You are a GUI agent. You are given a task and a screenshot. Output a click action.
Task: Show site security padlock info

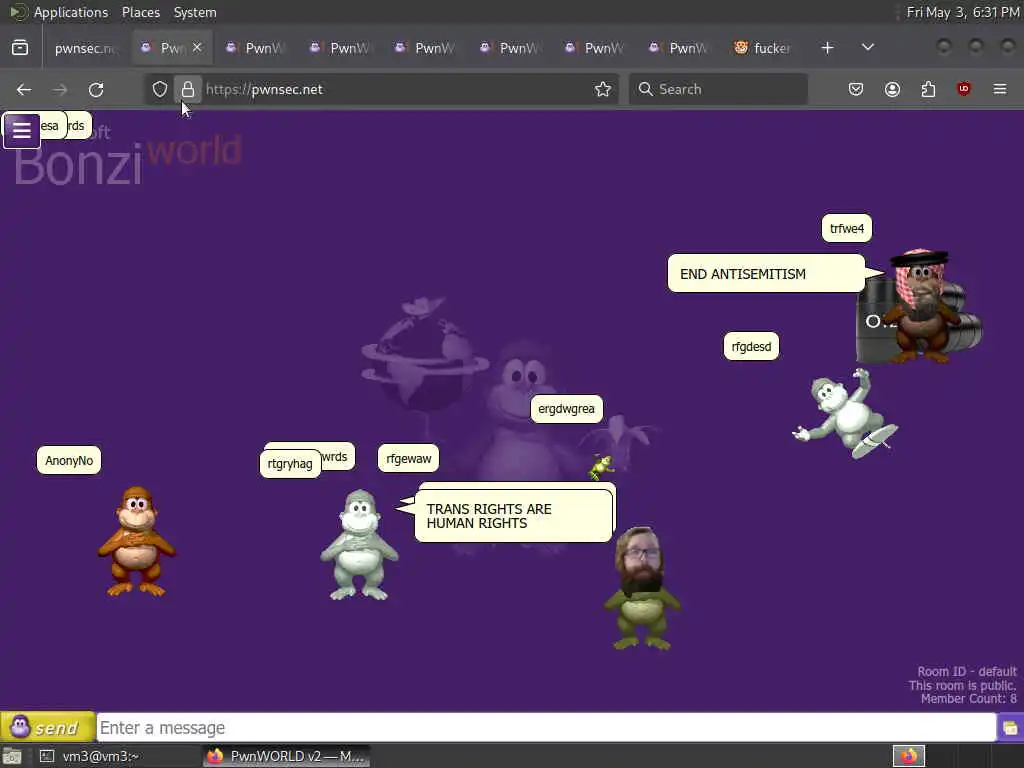coord(188,89)
